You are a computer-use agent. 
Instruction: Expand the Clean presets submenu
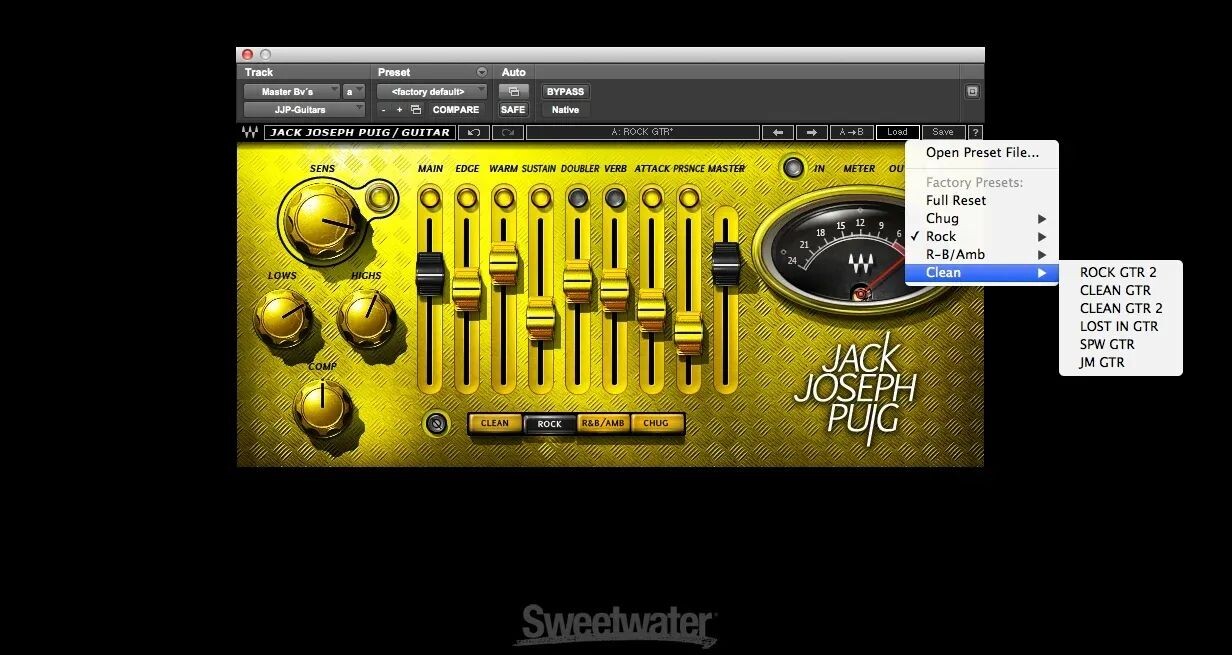tap(981, 272)
